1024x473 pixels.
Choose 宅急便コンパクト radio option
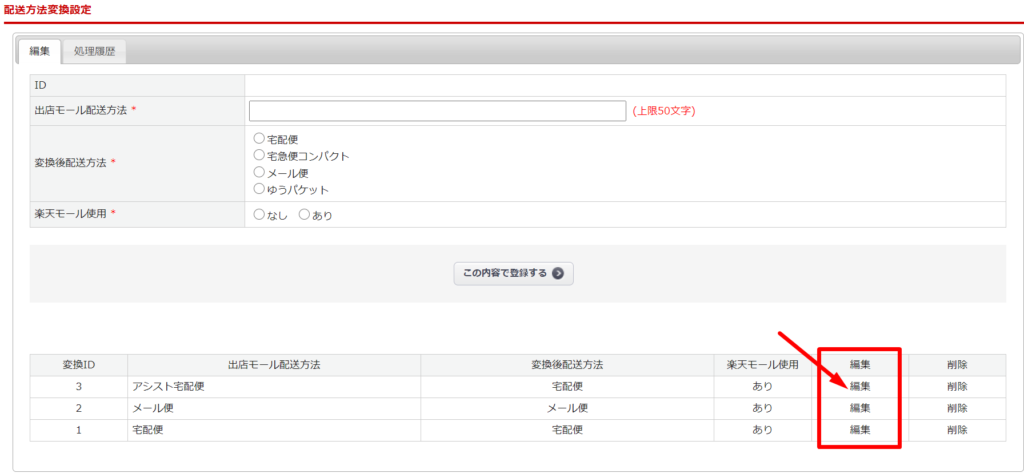(259, 155)
